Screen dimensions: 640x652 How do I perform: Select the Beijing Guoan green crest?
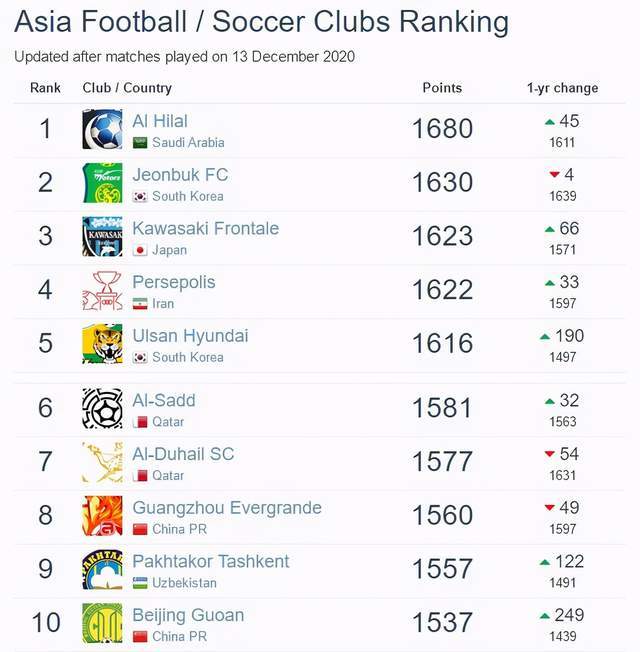click(102, 623)
